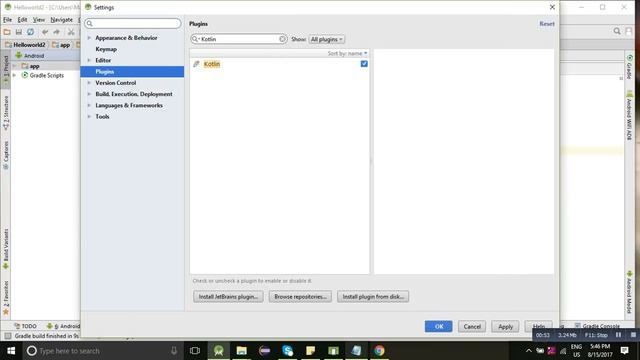
Task: Click the Redo arrow icon
Action: [56, 32]
